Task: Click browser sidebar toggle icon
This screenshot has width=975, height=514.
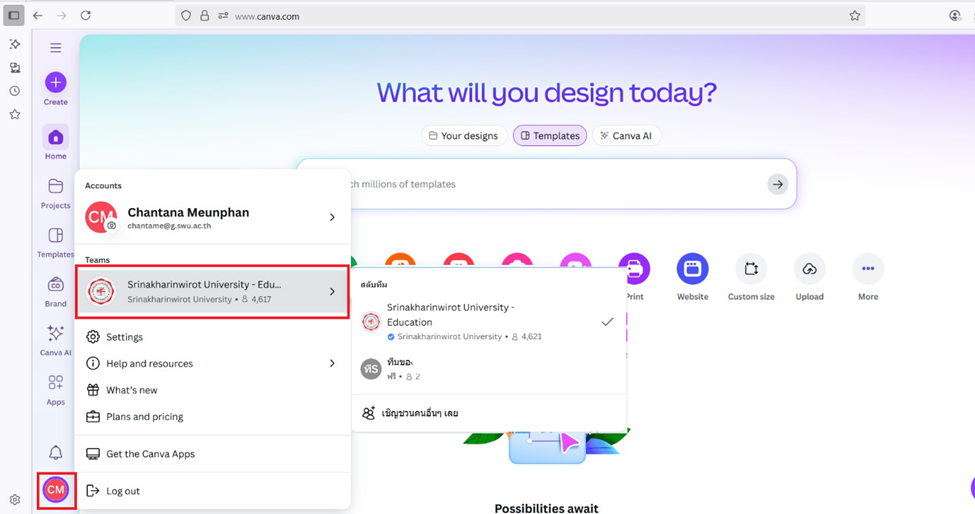Action: tap(14, 16)
